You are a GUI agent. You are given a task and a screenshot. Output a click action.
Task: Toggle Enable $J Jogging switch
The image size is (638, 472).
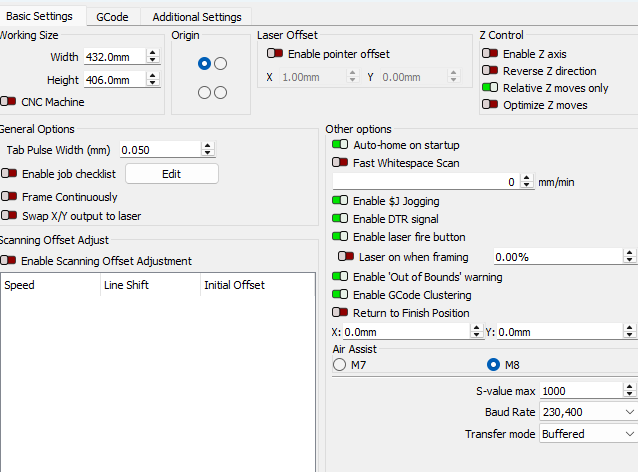(x=340, y=201)
